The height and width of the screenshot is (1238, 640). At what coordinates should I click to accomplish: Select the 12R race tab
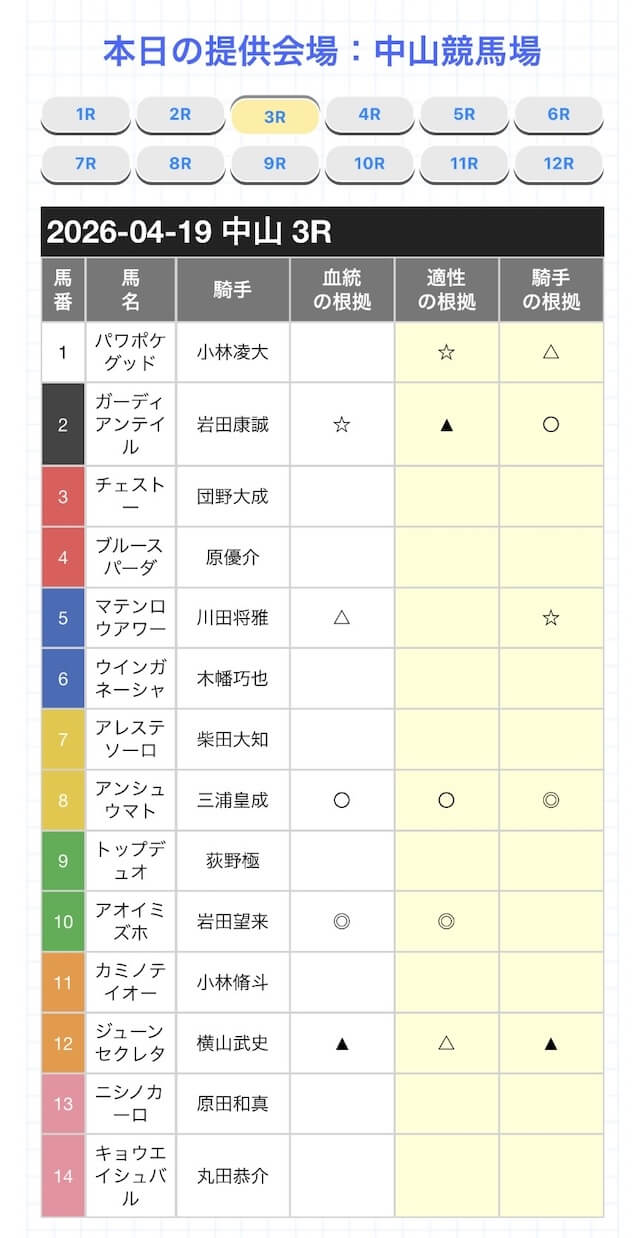[x=558, y=163]
